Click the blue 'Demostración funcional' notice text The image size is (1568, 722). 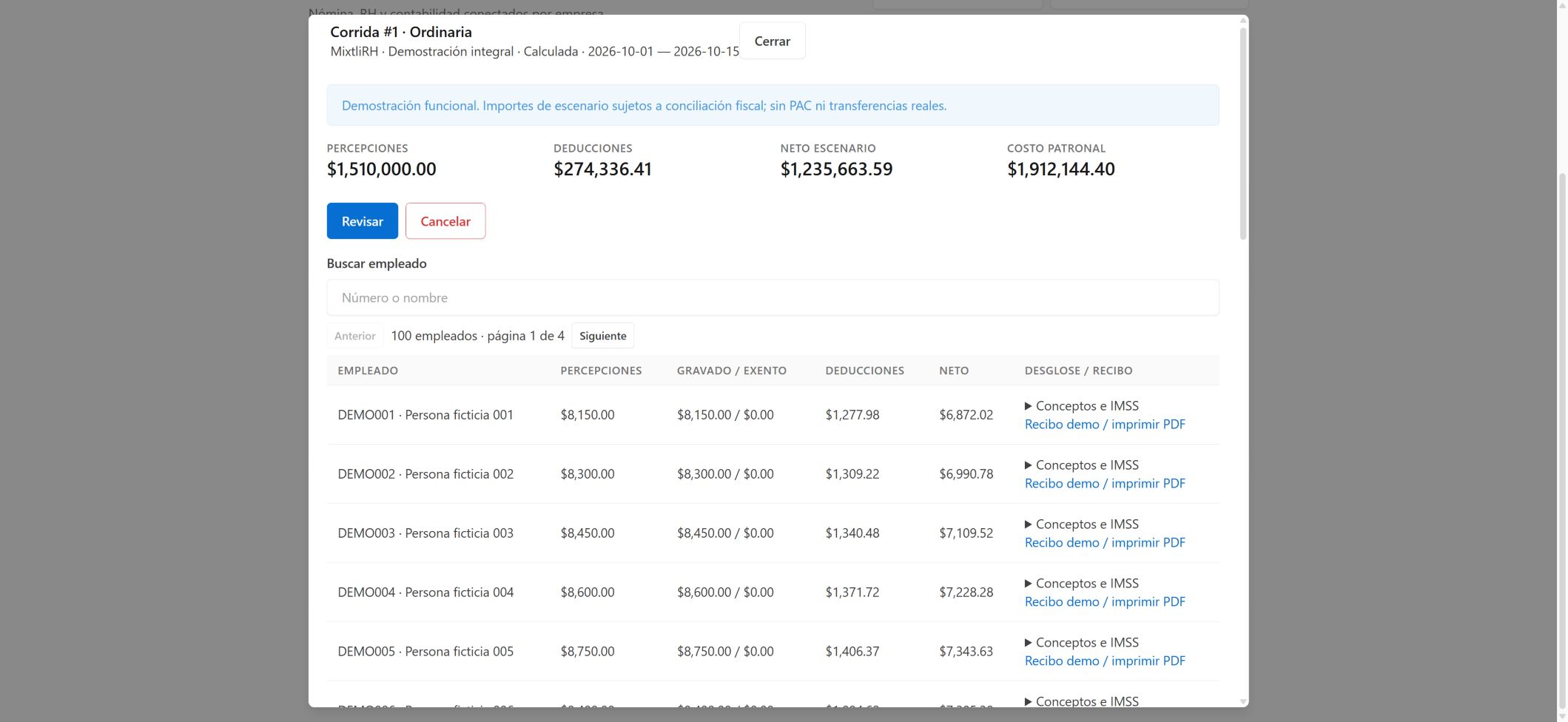[x=644, y=106]
